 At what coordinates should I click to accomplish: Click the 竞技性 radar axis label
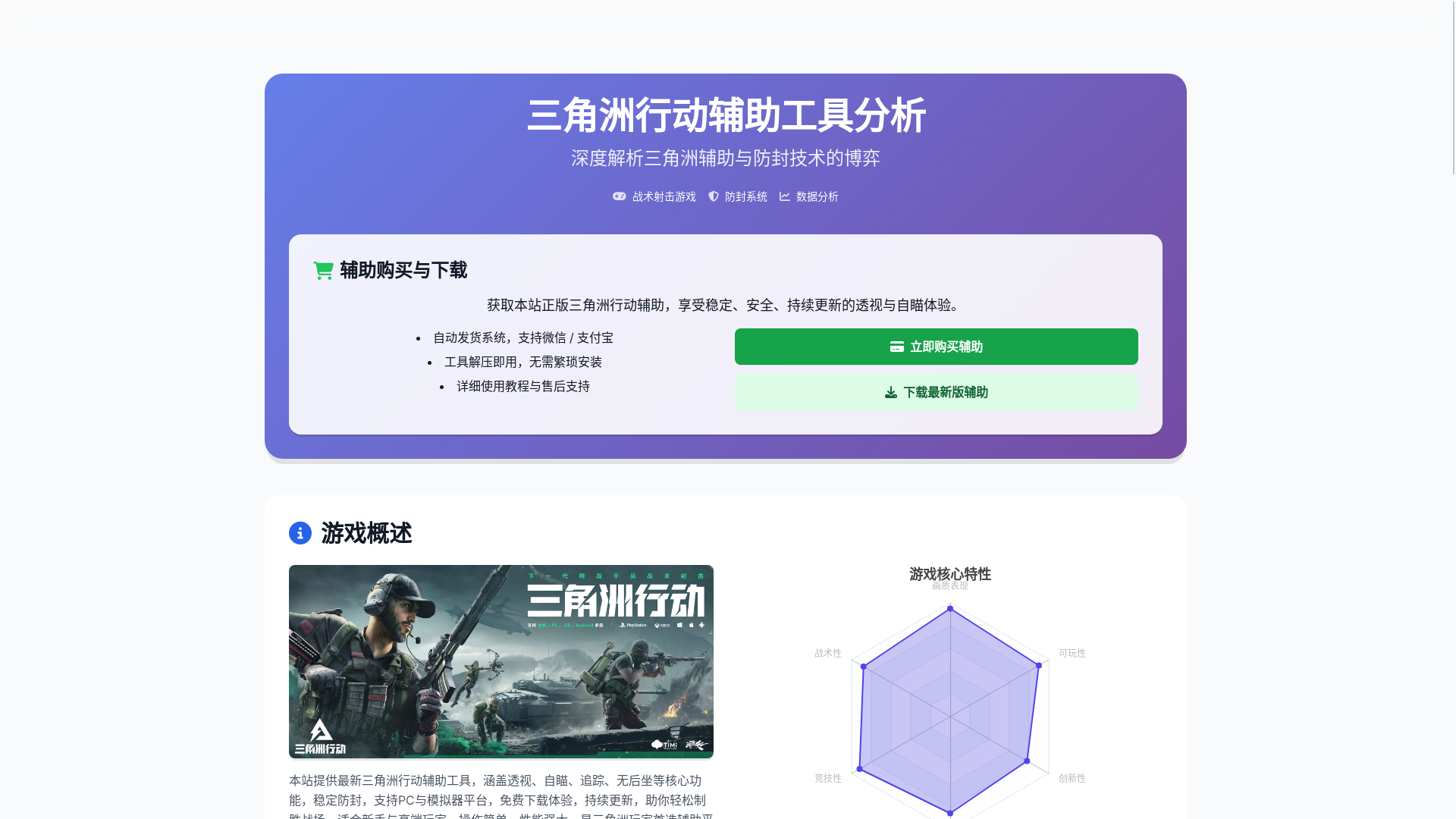click(828, 778)
